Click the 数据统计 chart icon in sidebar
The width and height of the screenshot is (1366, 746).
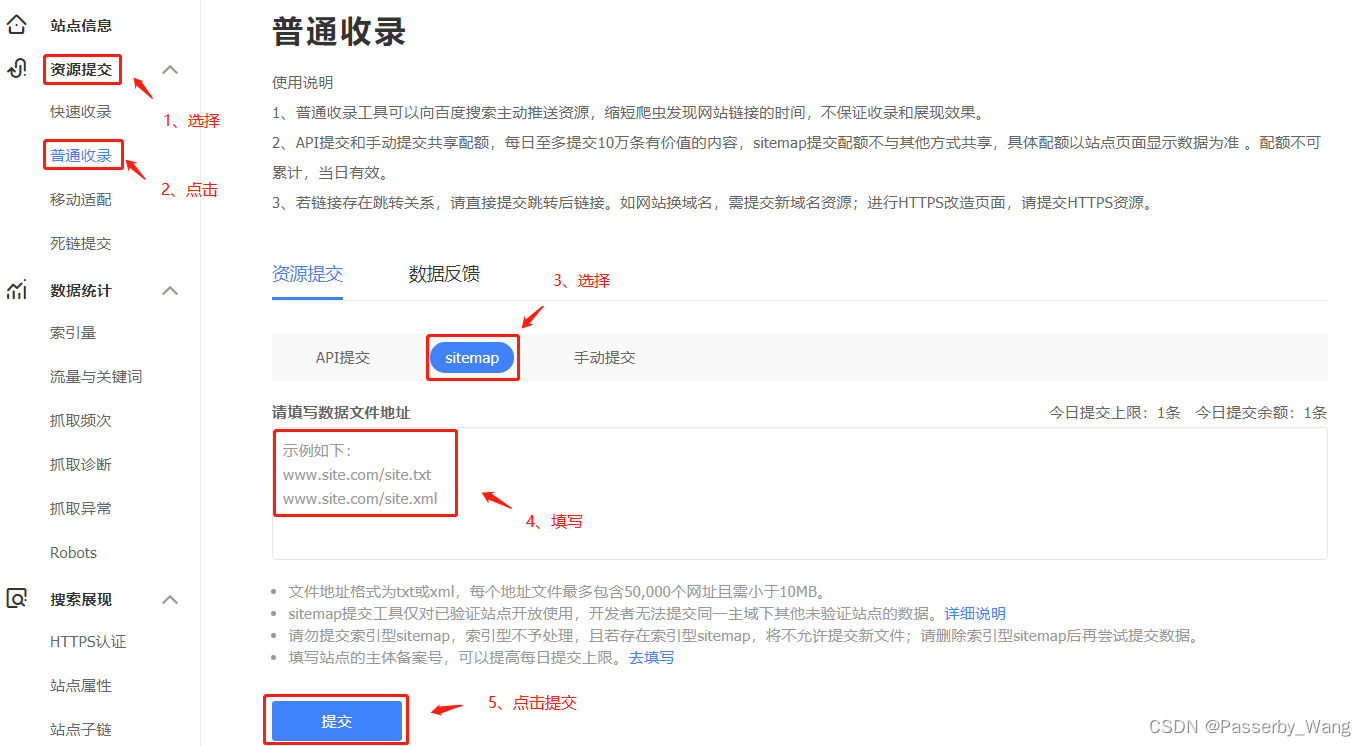pyautogui.click(x=16, y=290)
